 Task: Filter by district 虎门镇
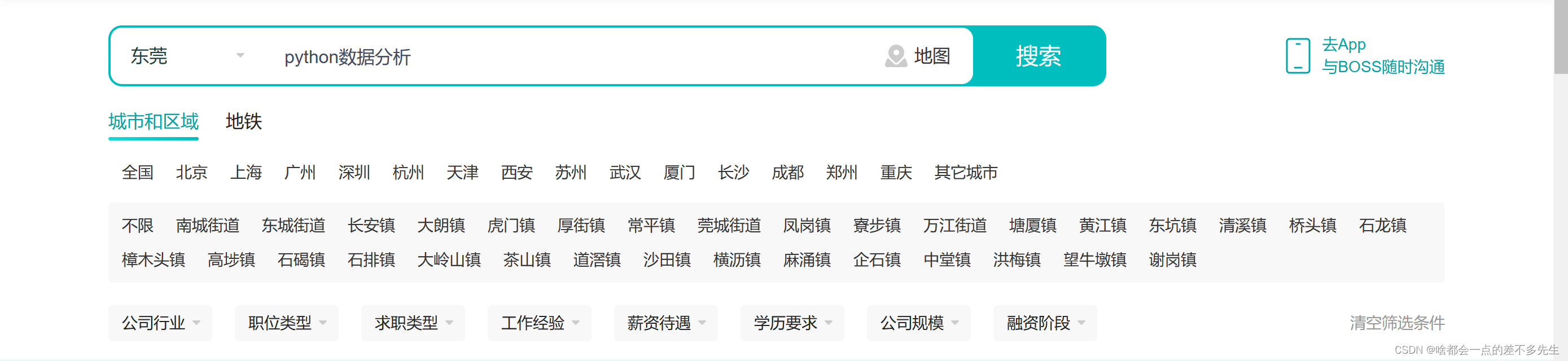511,225
